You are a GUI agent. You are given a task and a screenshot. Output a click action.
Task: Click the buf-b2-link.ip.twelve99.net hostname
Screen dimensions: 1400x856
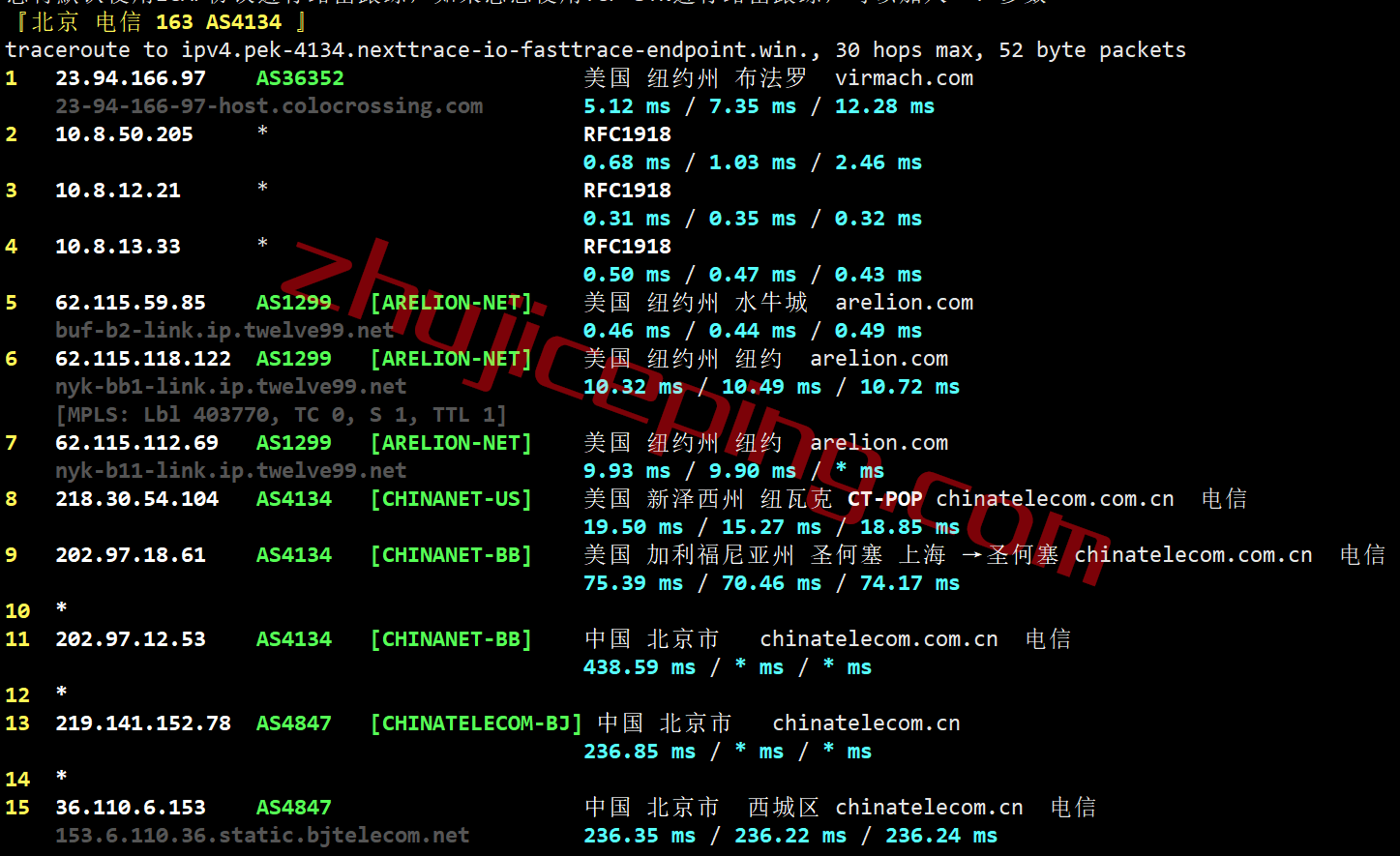click(224, 331)
